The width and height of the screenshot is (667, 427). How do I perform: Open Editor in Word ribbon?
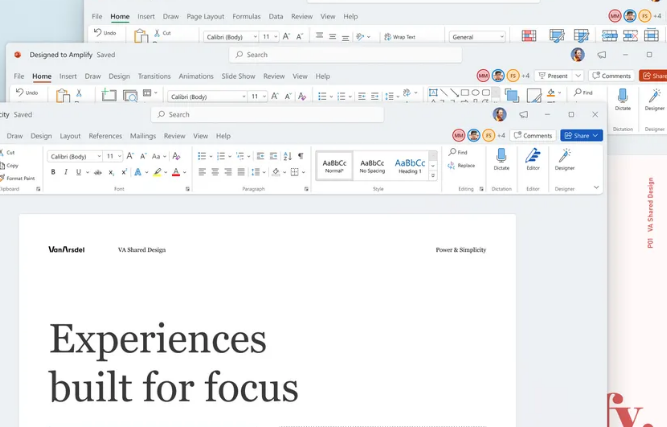click(x=533, y=159)
